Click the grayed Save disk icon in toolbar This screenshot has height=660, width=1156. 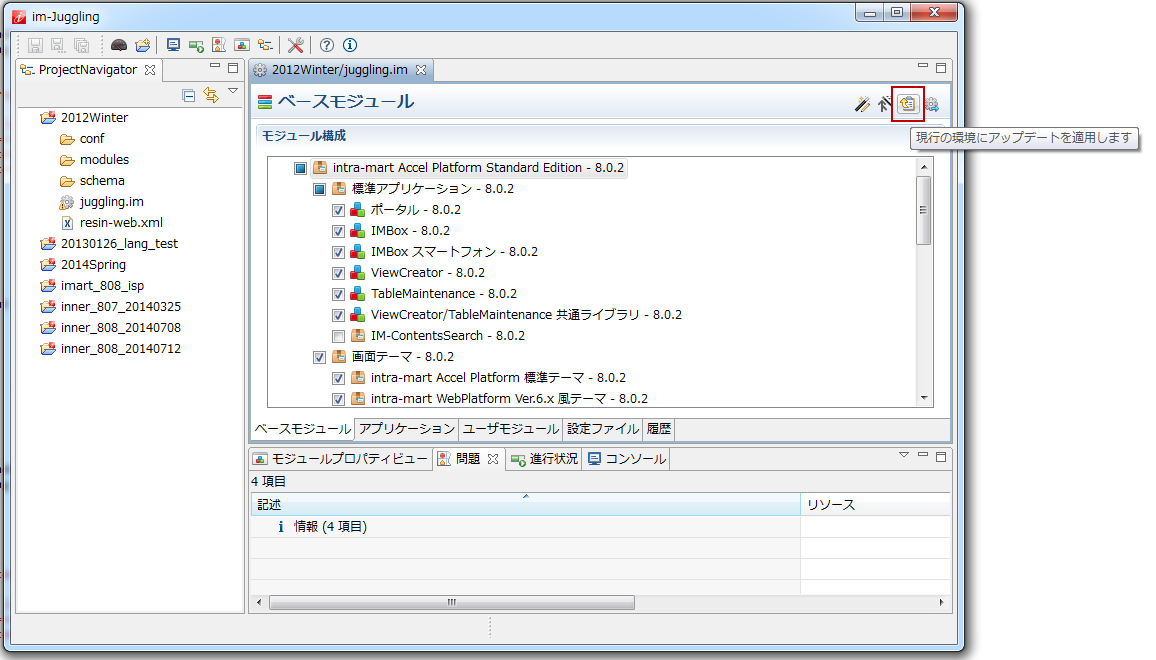[x=35, y=46]
